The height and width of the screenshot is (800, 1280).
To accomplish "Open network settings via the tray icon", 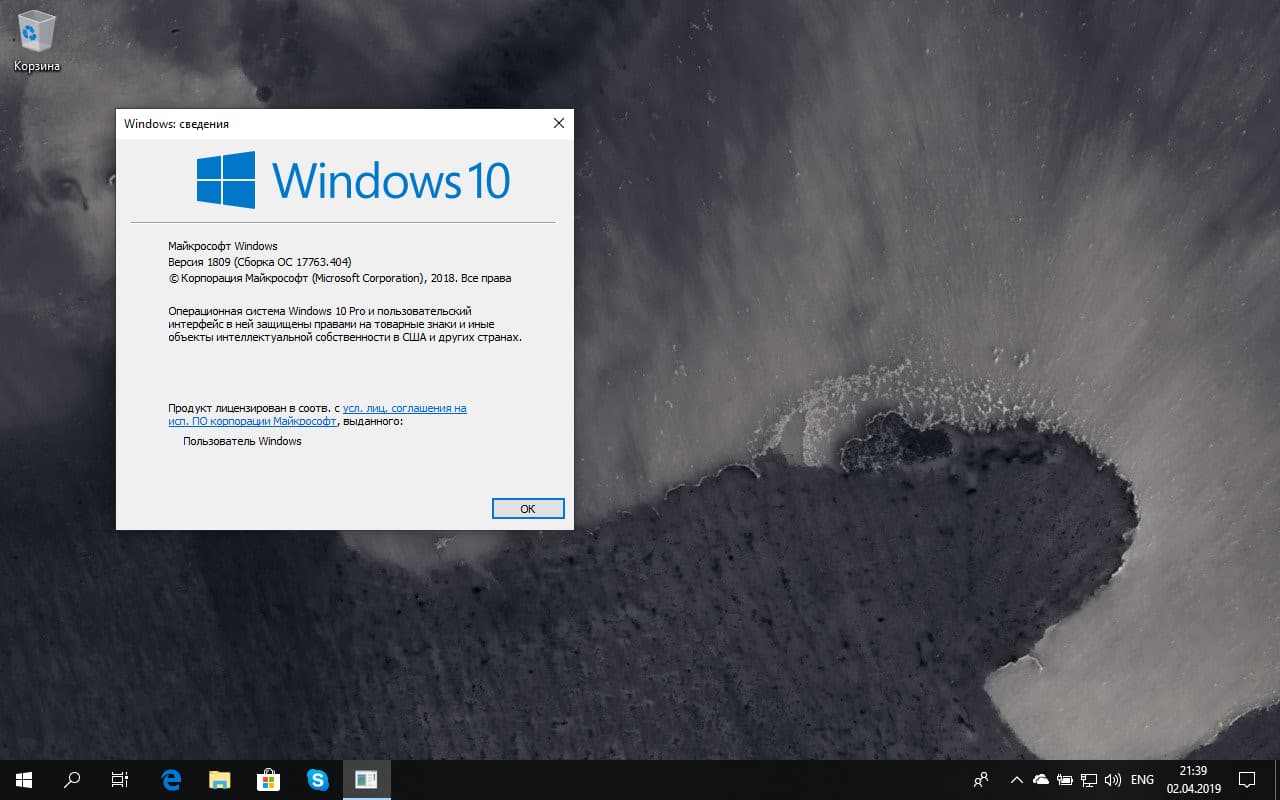I will (1088, 779).
